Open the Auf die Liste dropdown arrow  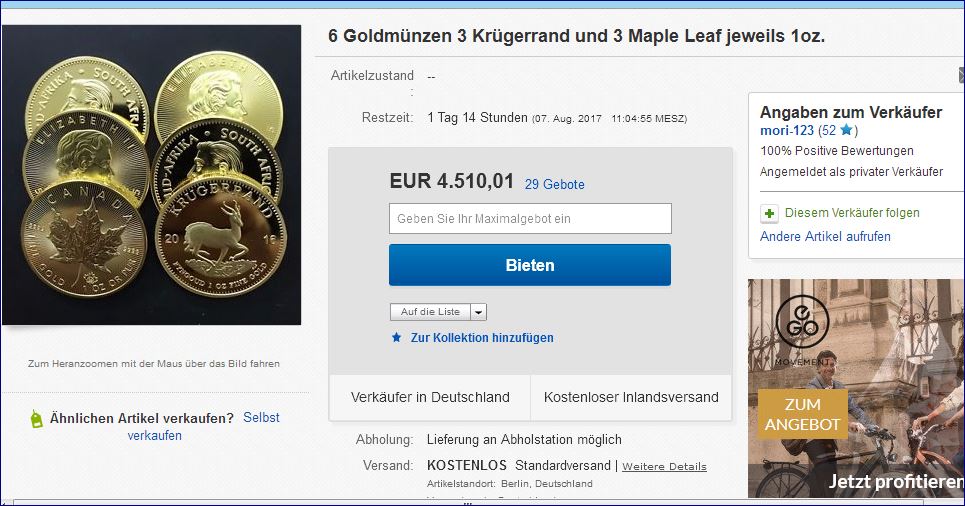[479, 312]
